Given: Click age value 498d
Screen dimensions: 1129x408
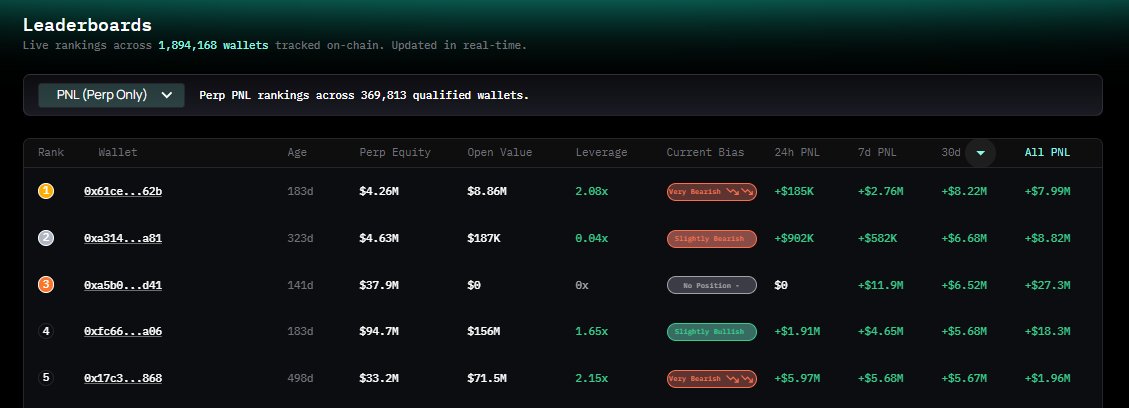Looking at the screenshot, I should pyautogui.click(x=300, y=378).
